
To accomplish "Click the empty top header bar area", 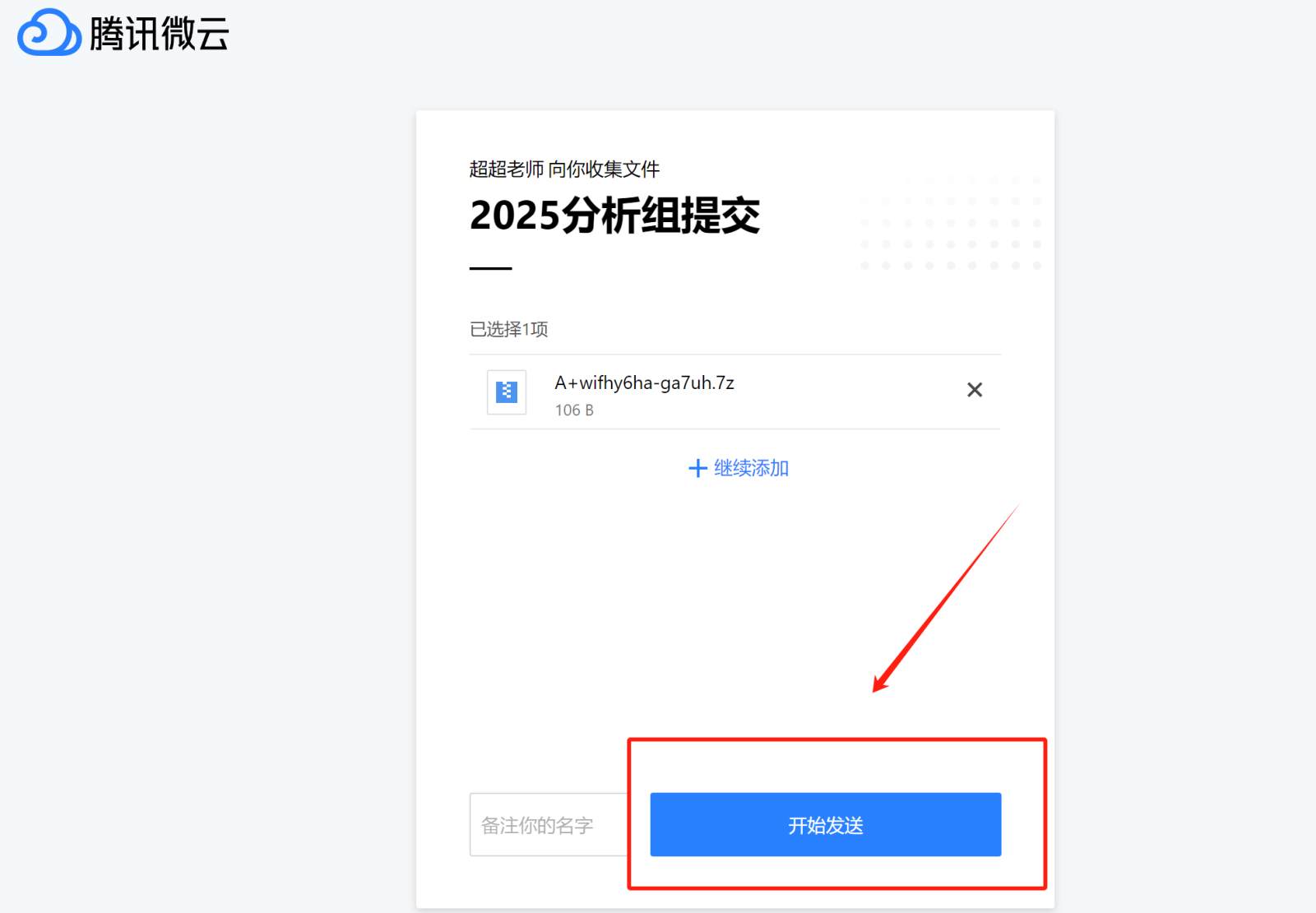I will pos(740,37).
